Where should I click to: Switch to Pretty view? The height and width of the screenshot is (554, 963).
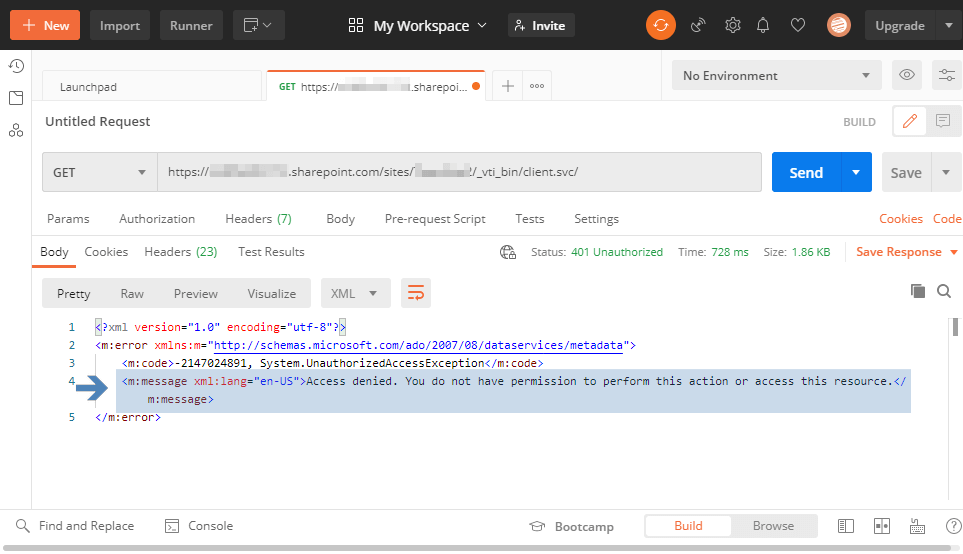pyautogui.click(x=74, y=294)
